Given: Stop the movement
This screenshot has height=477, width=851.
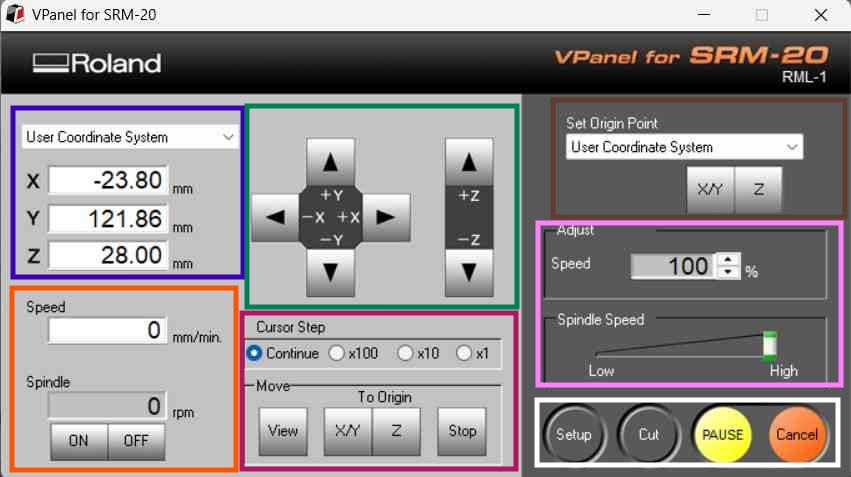Looking at the screenshot, I should point(462,431).
